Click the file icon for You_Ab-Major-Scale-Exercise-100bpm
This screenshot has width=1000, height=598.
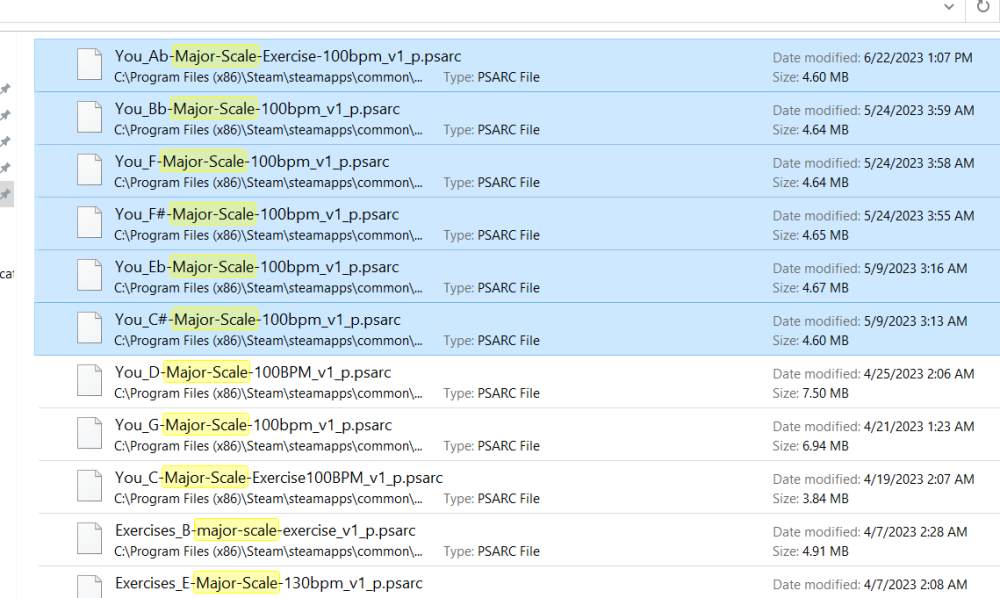pyautogui.click(x=90, y=65)
